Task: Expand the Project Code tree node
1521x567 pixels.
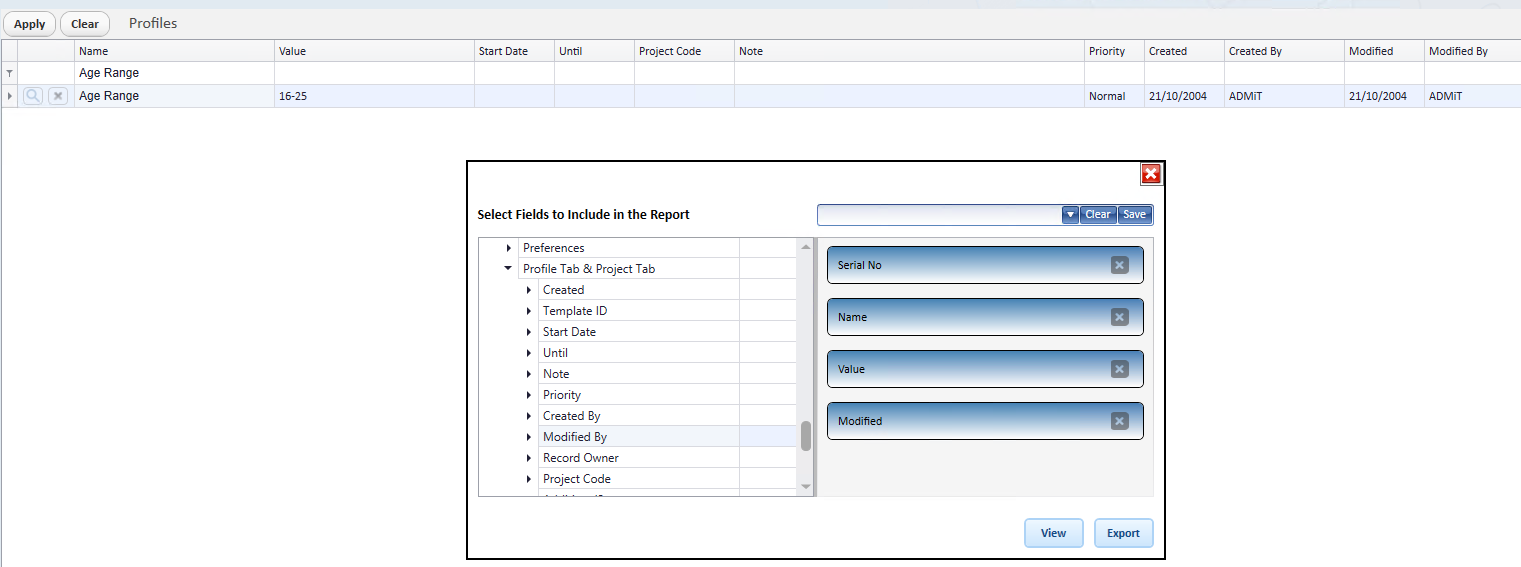Action: 528,479
